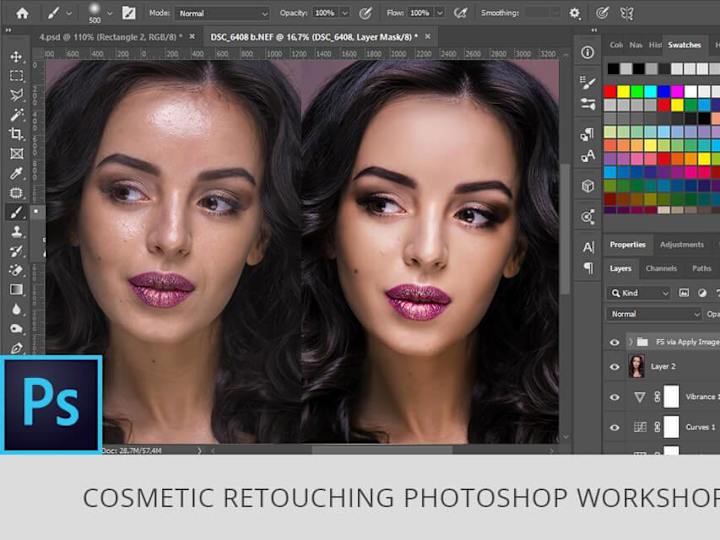Screen dimensions: 720x540
Task: Select the Clone Stamp tool
Action: [17, 231]
